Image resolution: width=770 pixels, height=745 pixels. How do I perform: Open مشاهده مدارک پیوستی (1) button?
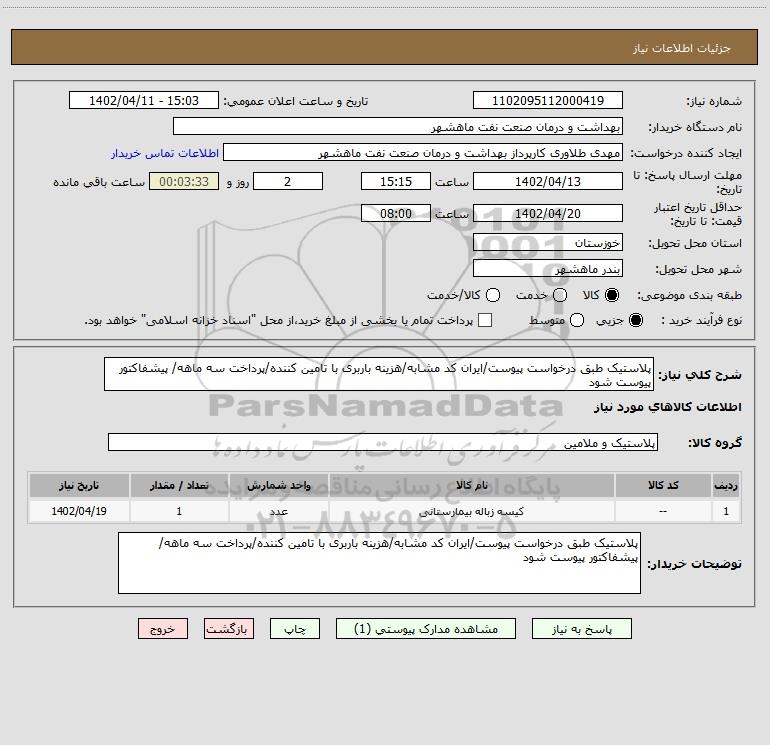tap(426, 629)
